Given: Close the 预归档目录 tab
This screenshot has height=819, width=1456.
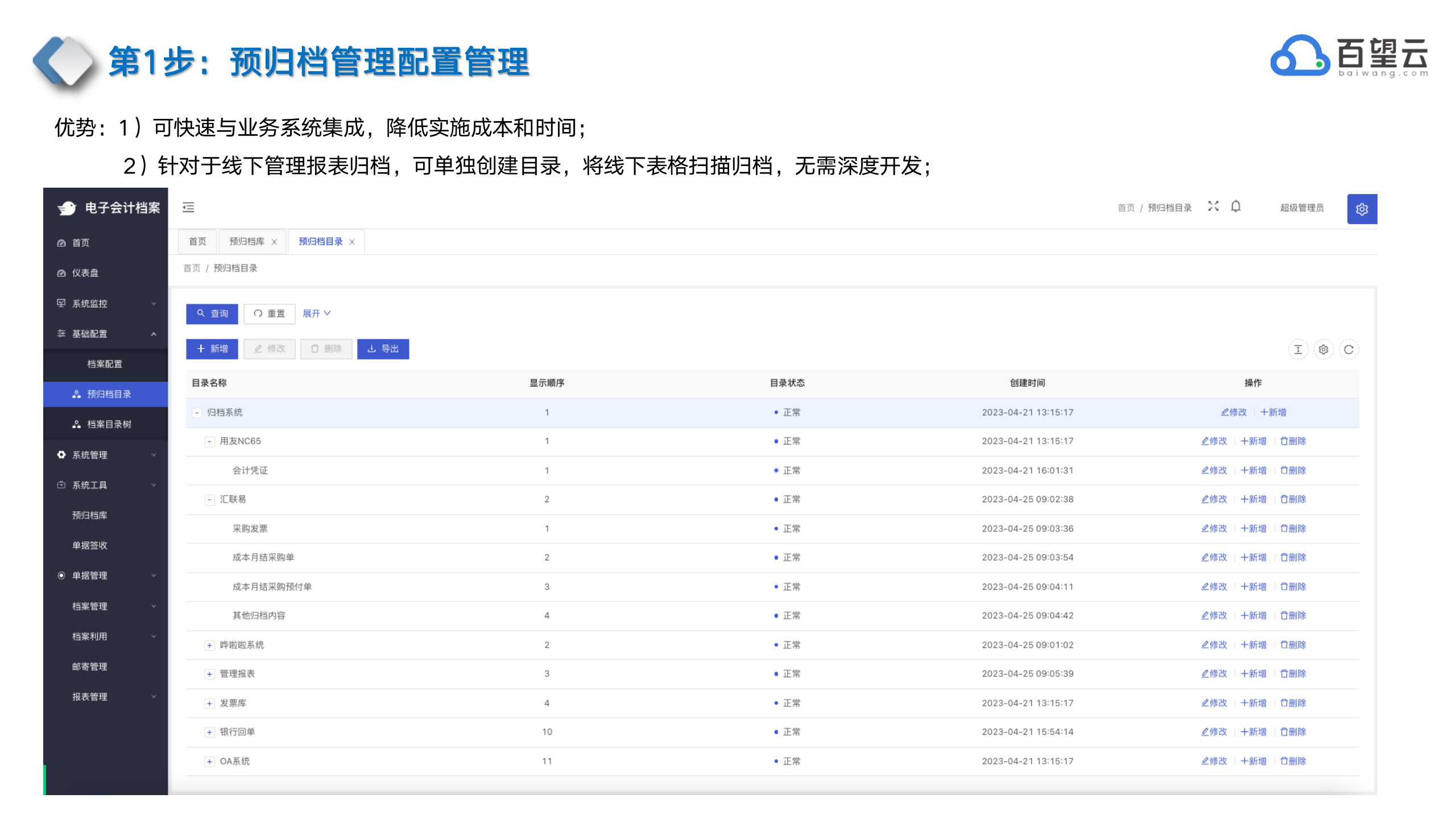Looking at the screenshot, I should pyautogui.click(x=352, y=242).
